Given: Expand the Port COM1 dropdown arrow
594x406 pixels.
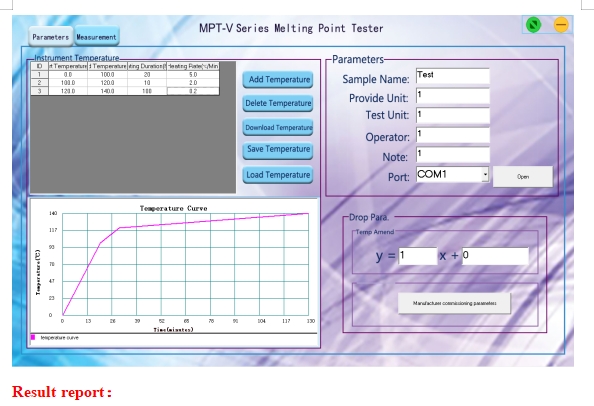Looking at the screenshot, I should [485, 175].
